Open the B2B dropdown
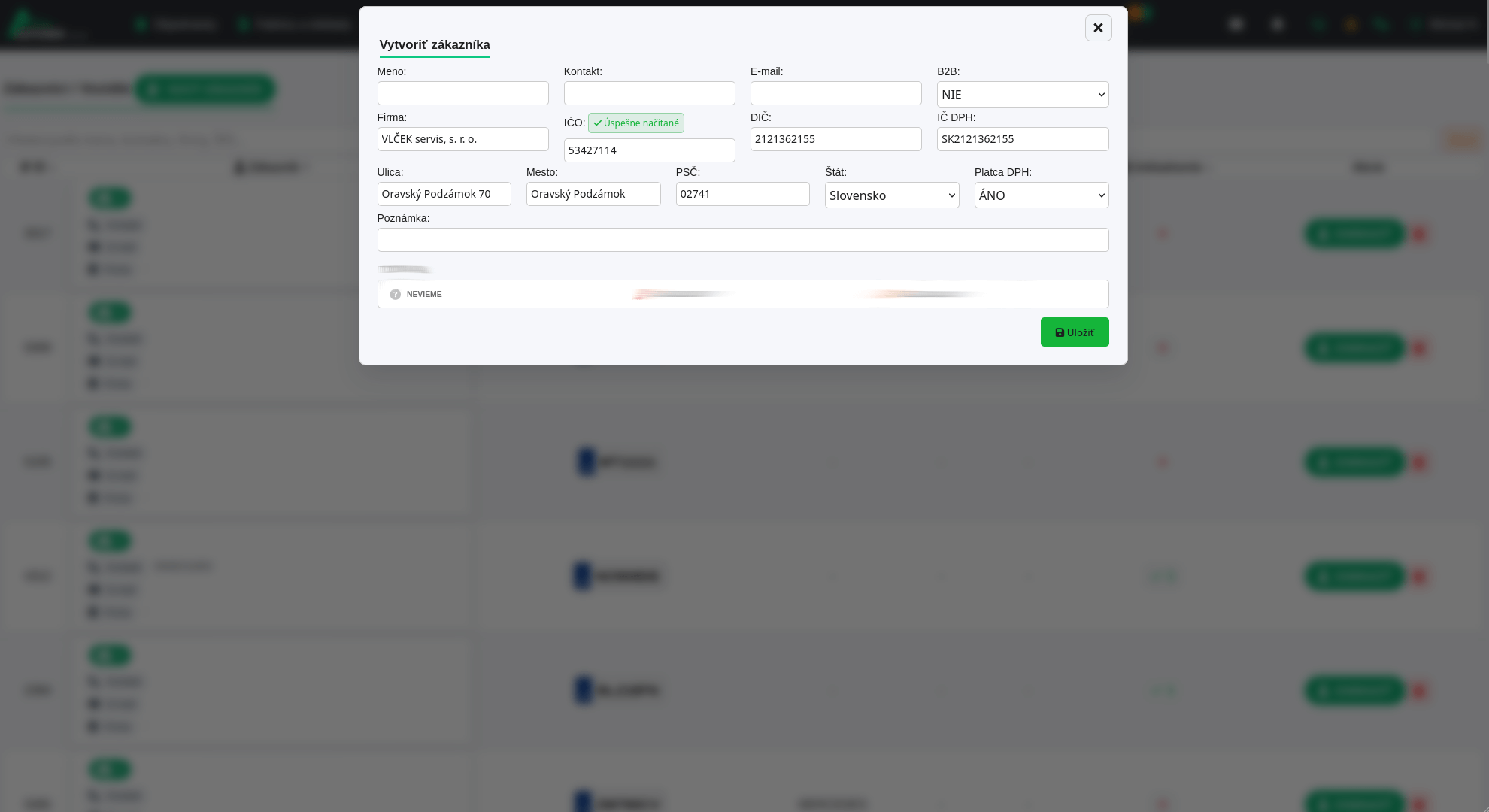The image size is (1489, 812). [x=1022, y=95]
